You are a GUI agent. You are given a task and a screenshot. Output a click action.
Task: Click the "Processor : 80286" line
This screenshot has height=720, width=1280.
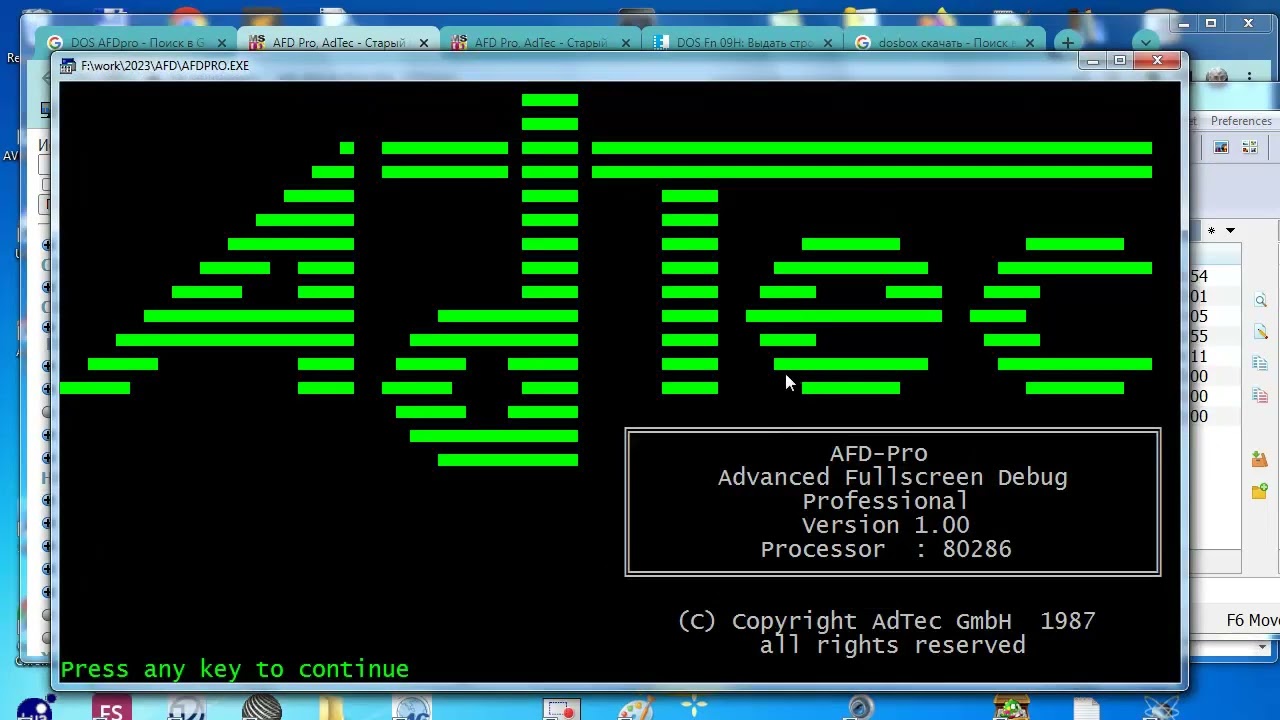point(886,549)
